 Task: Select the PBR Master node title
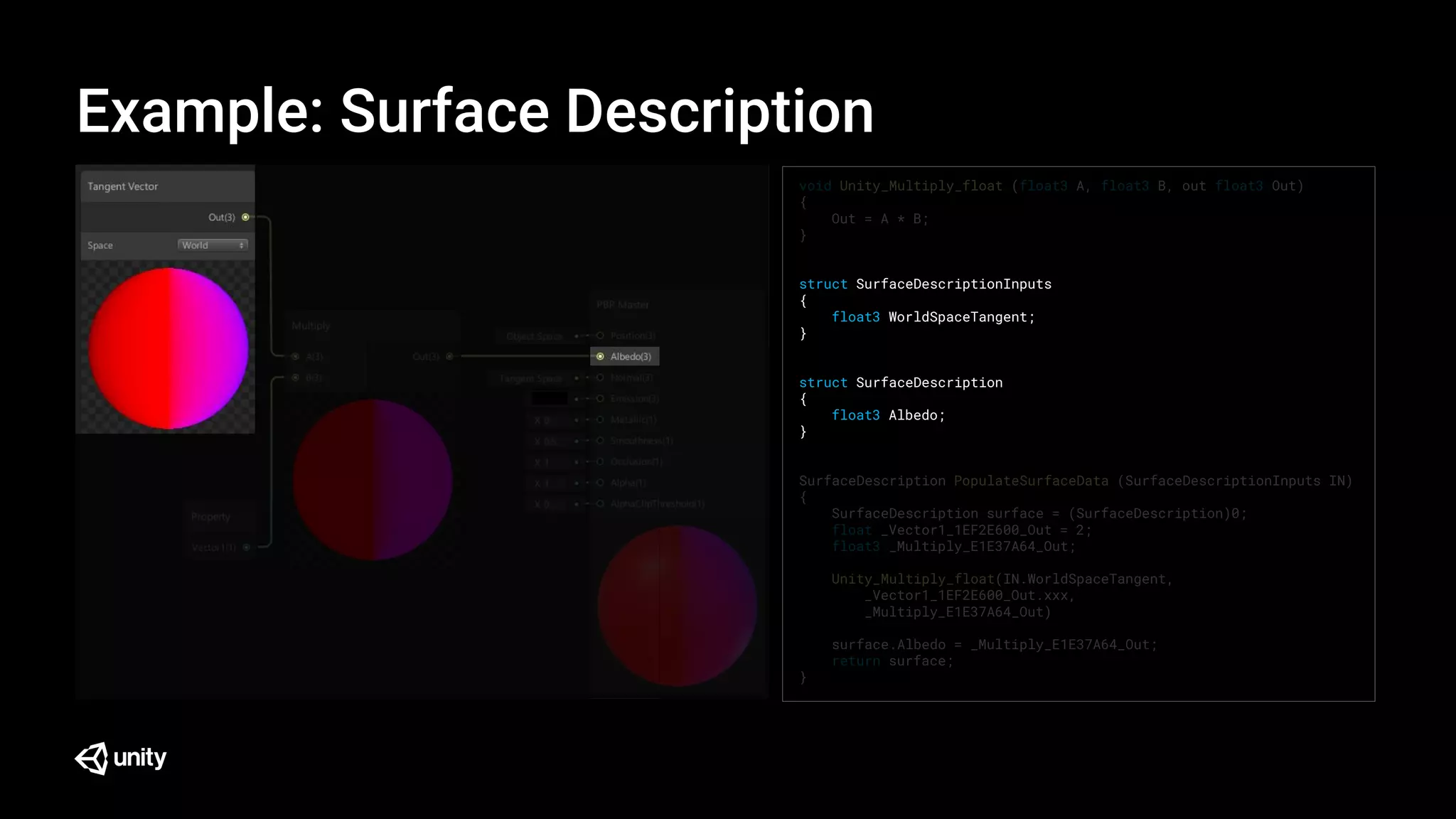(x=623, y=304)
